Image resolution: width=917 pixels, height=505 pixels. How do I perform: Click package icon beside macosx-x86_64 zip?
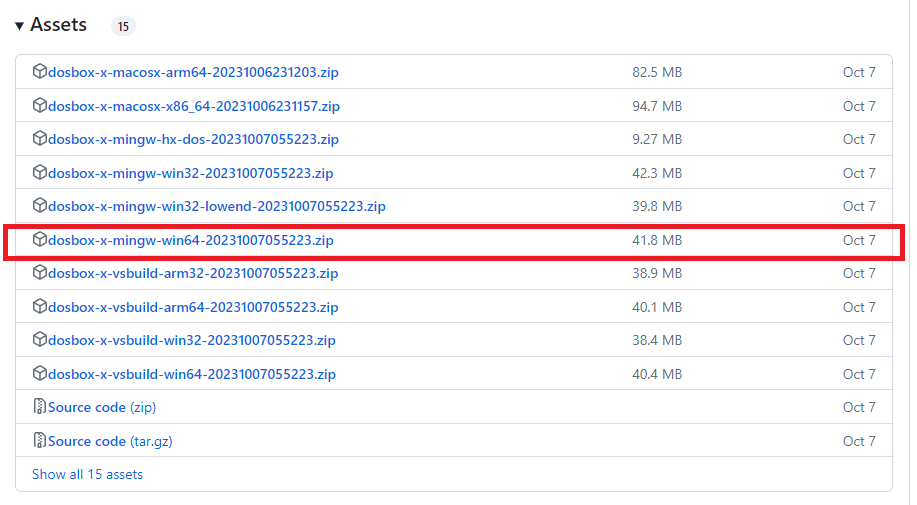pos(39,105)
